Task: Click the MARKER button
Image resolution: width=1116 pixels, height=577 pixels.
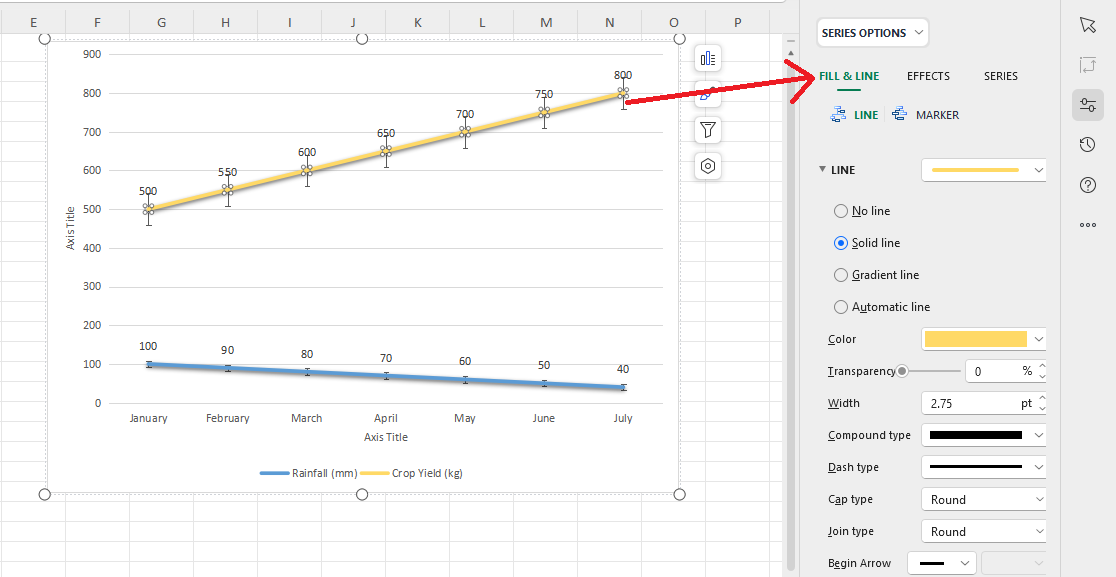Action: pos(925,114)
